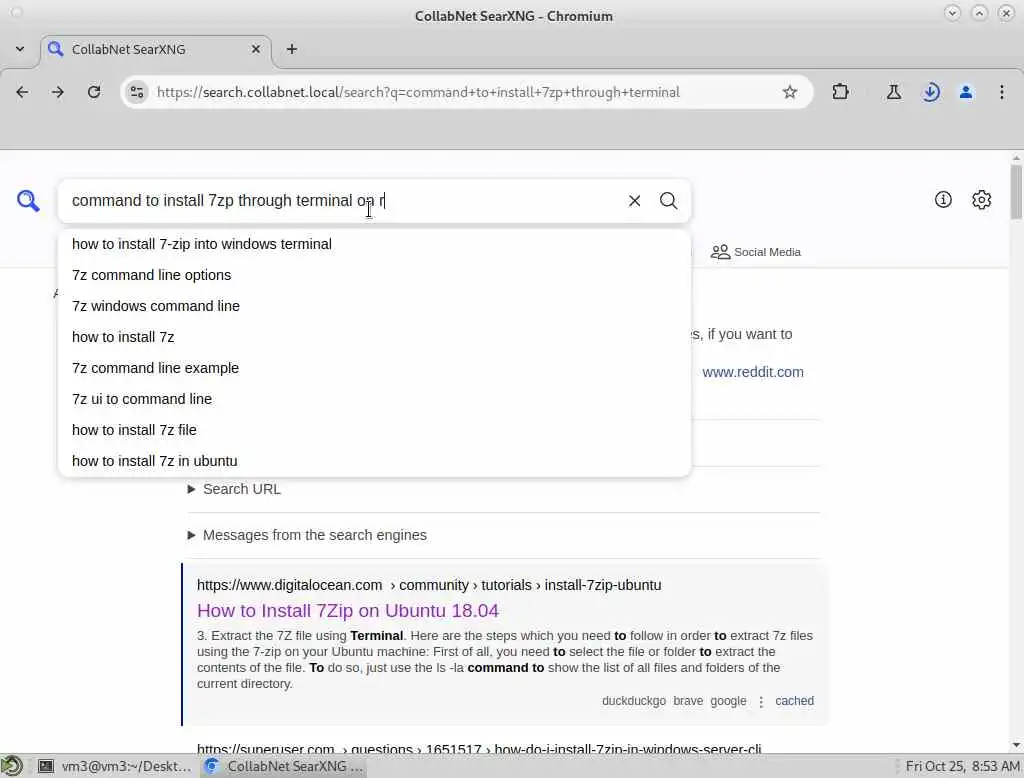Click the page vertical scrollbar thumb
The image size is (1024, 778).
click(x=1016, y=193)
